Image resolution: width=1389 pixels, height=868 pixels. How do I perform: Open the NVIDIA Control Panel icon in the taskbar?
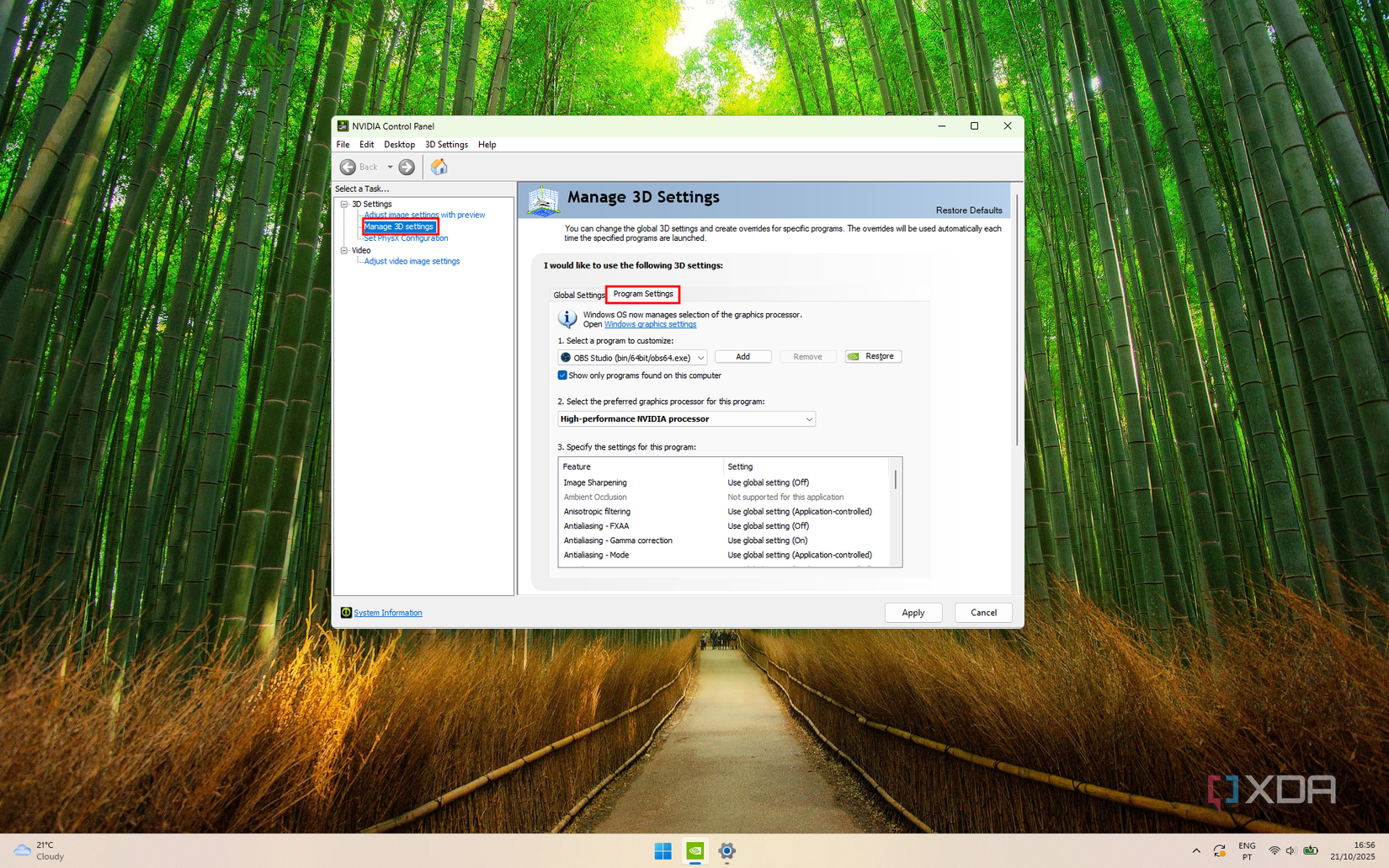pos(694,851)
